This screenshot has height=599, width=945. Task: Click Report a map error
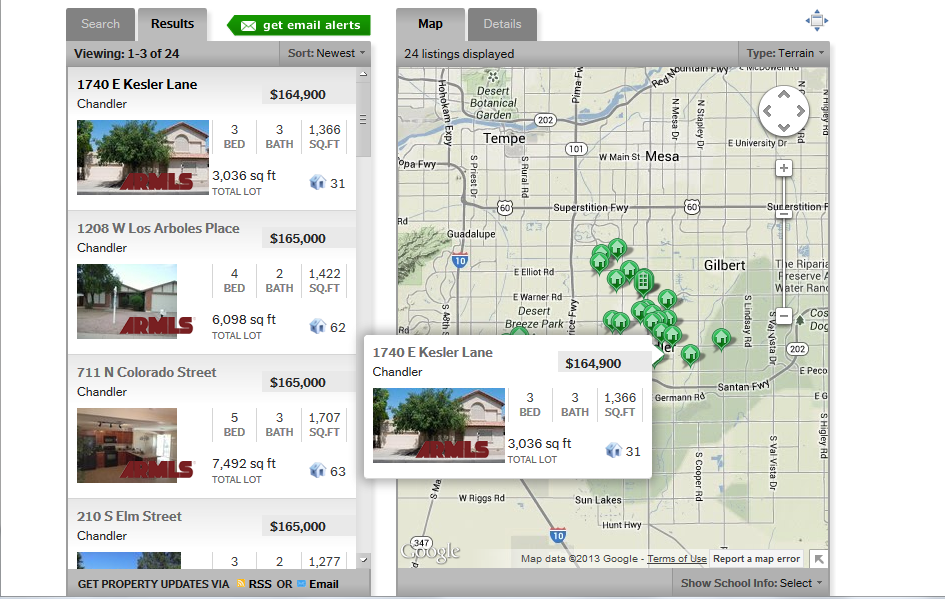[756, 559]
